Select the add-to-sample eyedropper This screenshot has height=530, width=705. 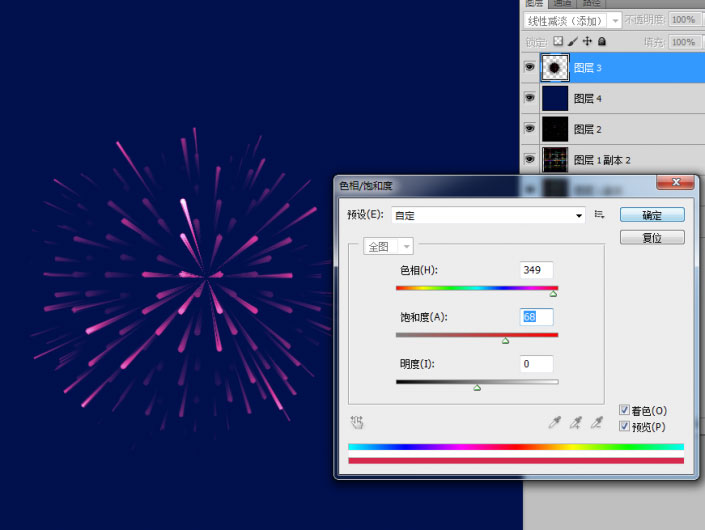coord(576,423)
